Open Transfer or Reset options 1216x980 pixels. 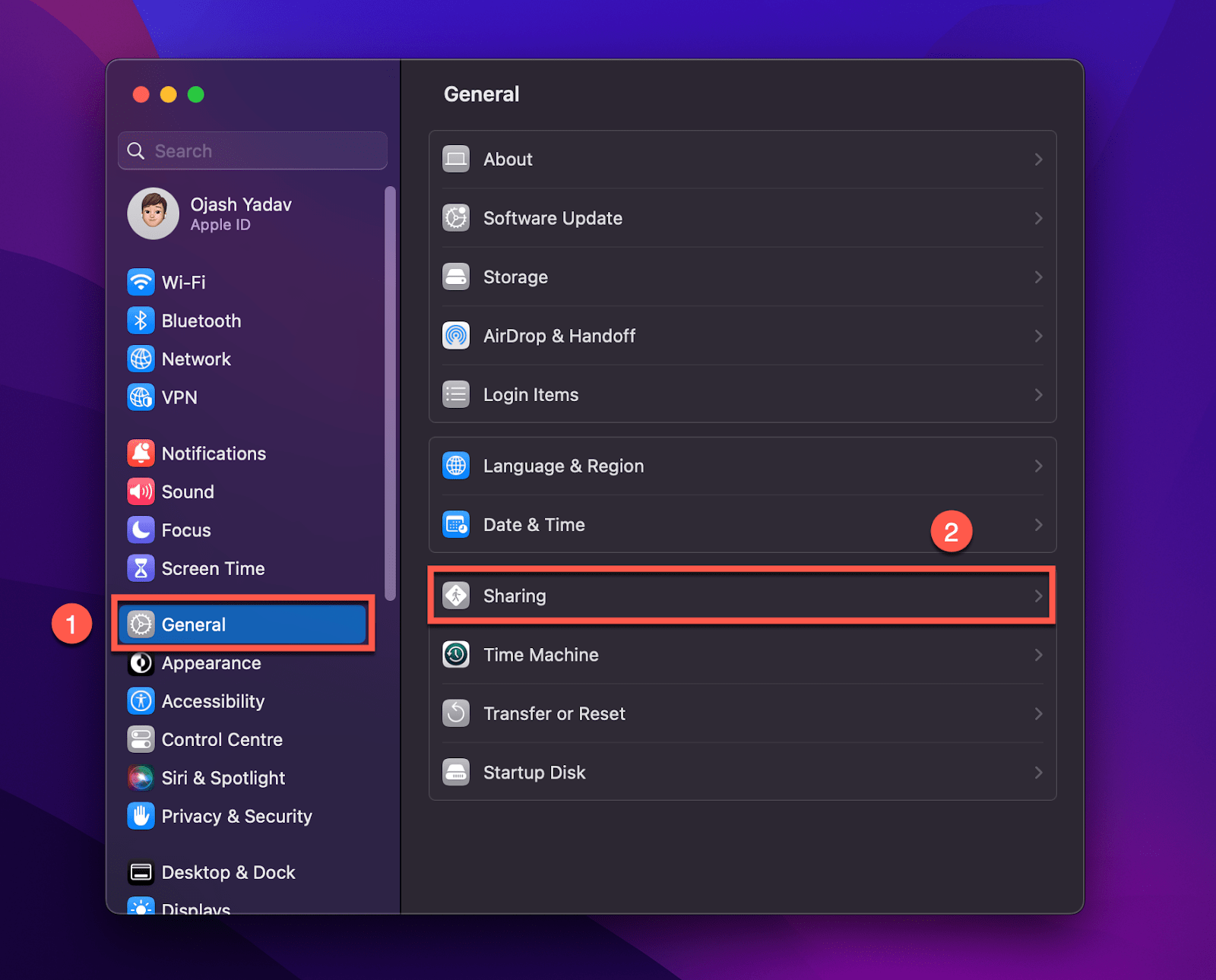(555, 713)
